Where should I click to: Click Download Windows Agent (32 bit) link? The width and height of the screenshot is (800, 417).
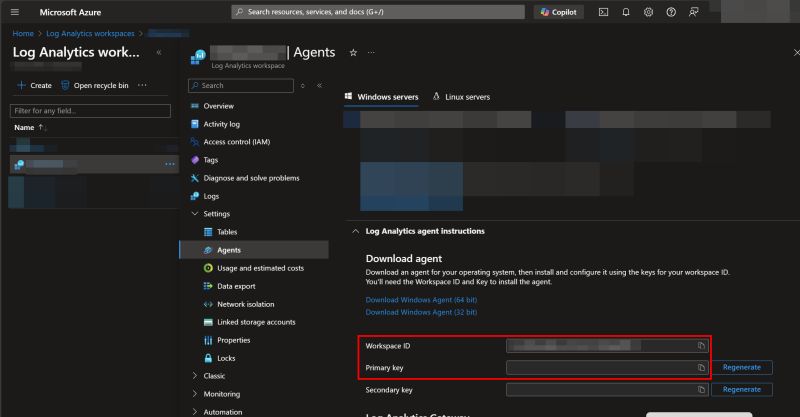[421, 312]
